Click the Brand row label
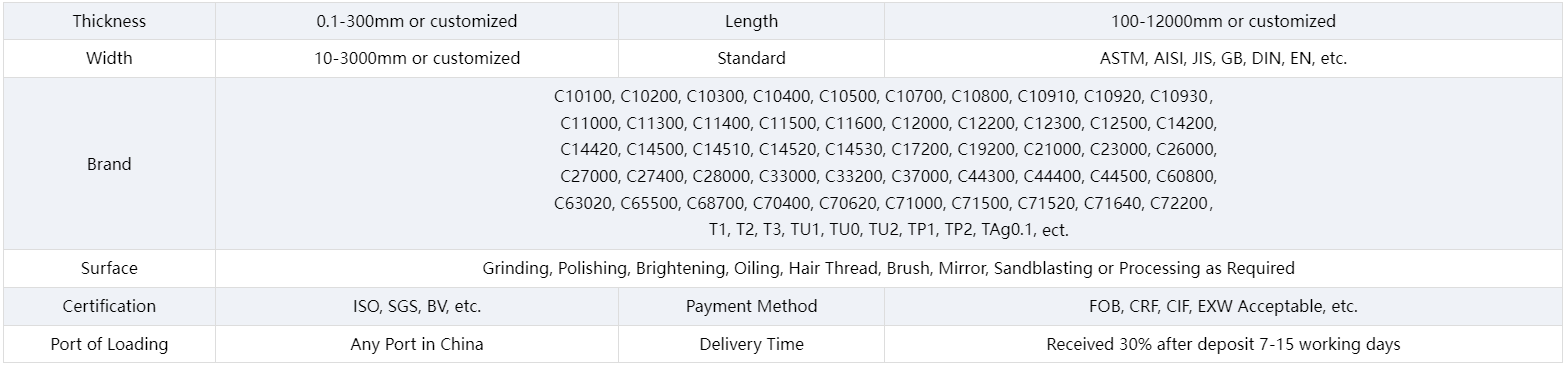Image resolution: width=1565 pixels, height=366 pixels. tap(109, 164)
